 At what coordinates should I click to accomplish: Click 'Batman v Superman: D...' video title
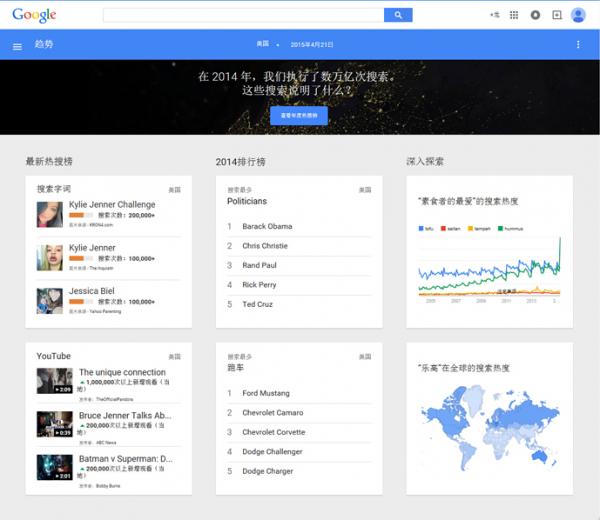[126, 458]
